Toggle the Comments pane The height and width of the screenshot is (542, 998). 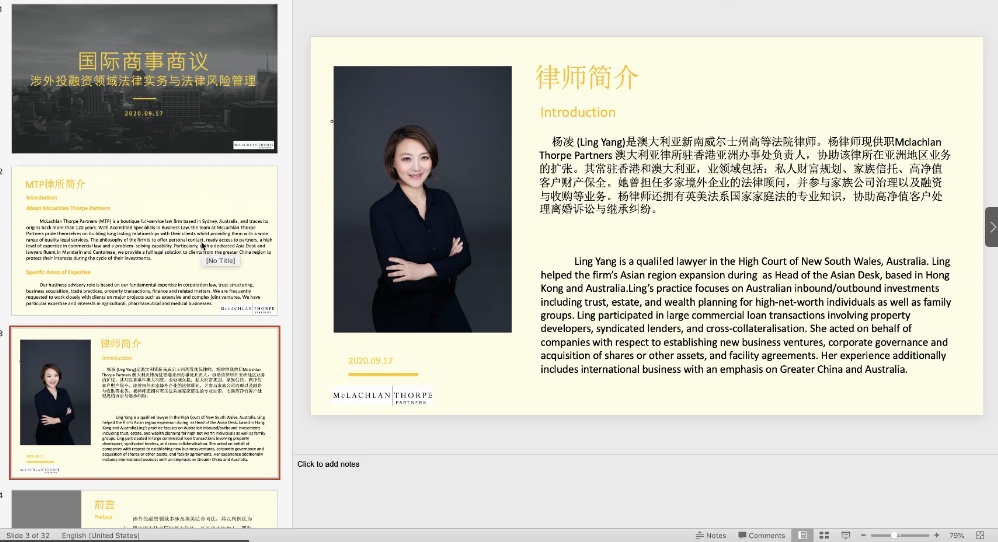point(762,535)
